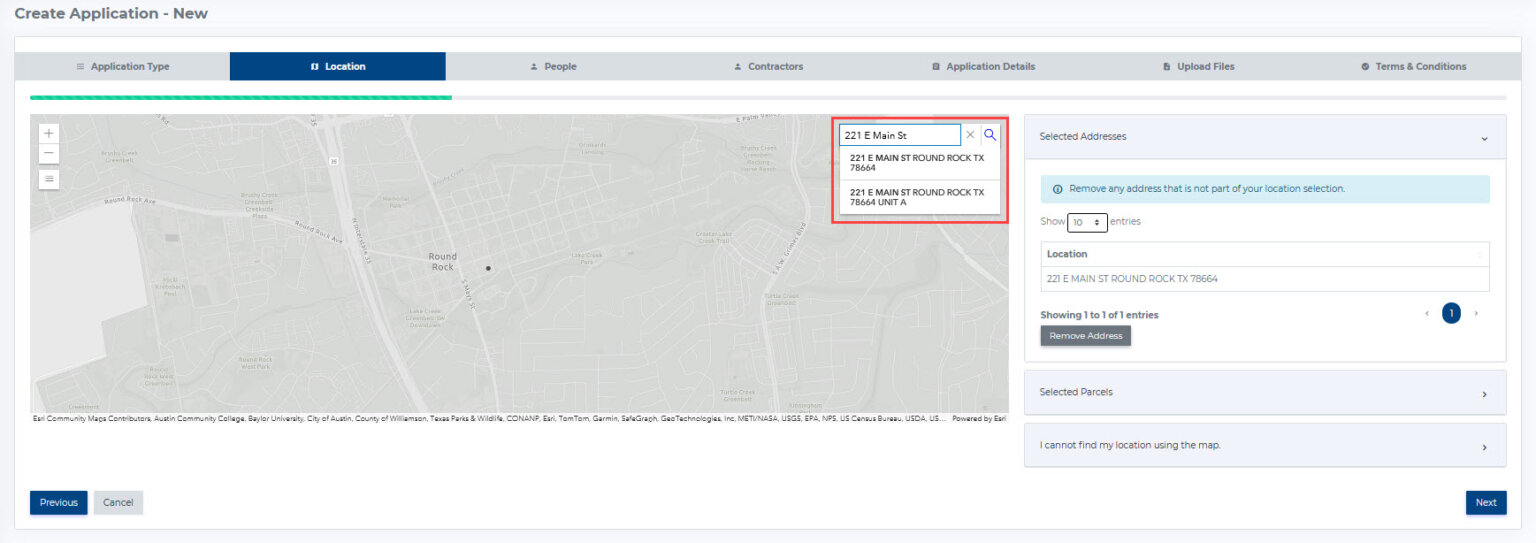
Task: Click the Remove Address button
Action: [1085, 336]
